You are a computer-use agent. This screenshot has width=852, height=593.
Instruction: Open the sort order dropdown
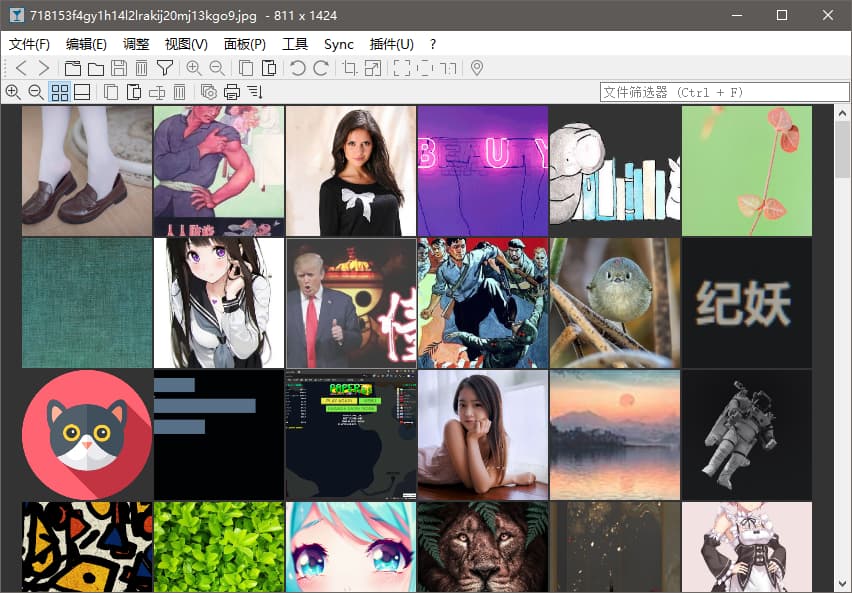[255, 92]
